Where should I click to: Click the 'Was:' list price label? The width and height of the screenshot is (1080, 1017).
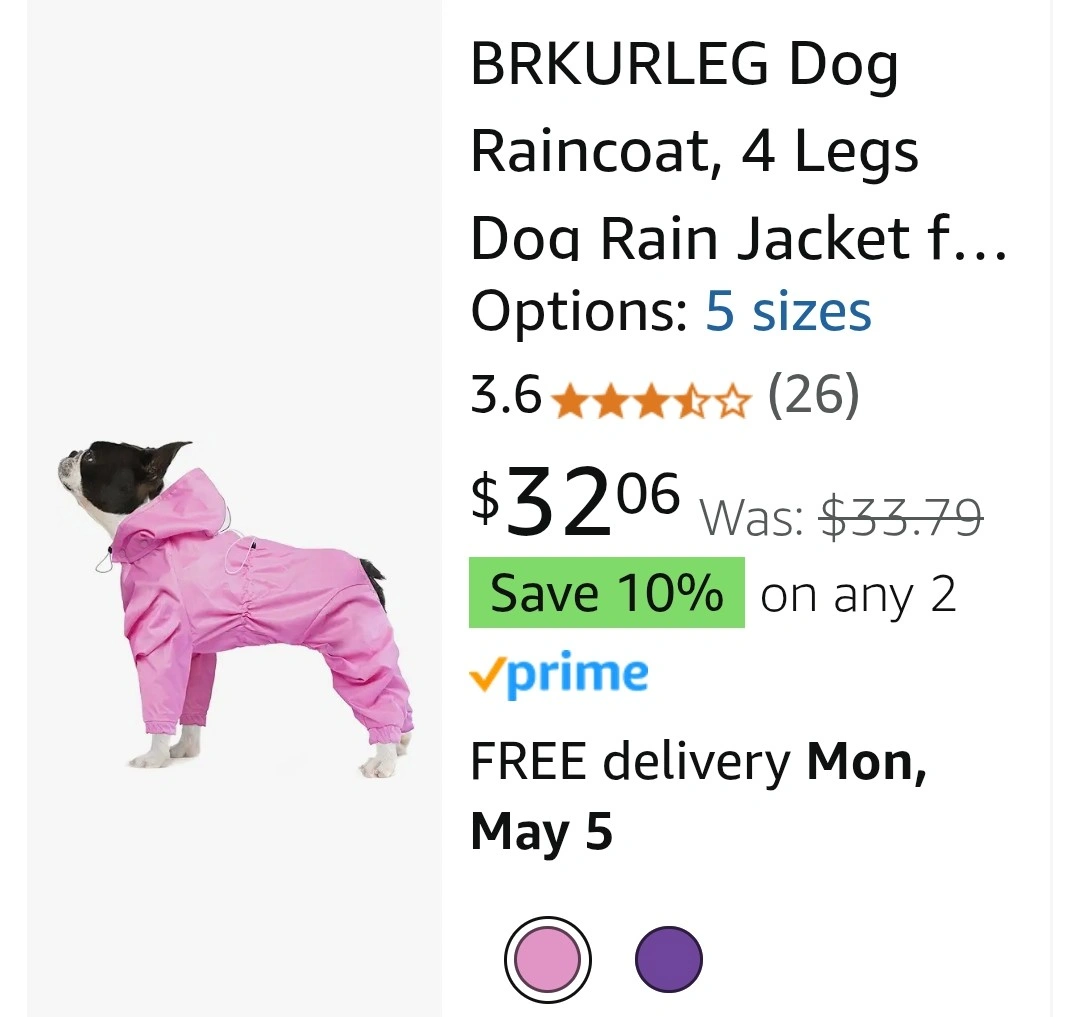(x=753, y=518)
